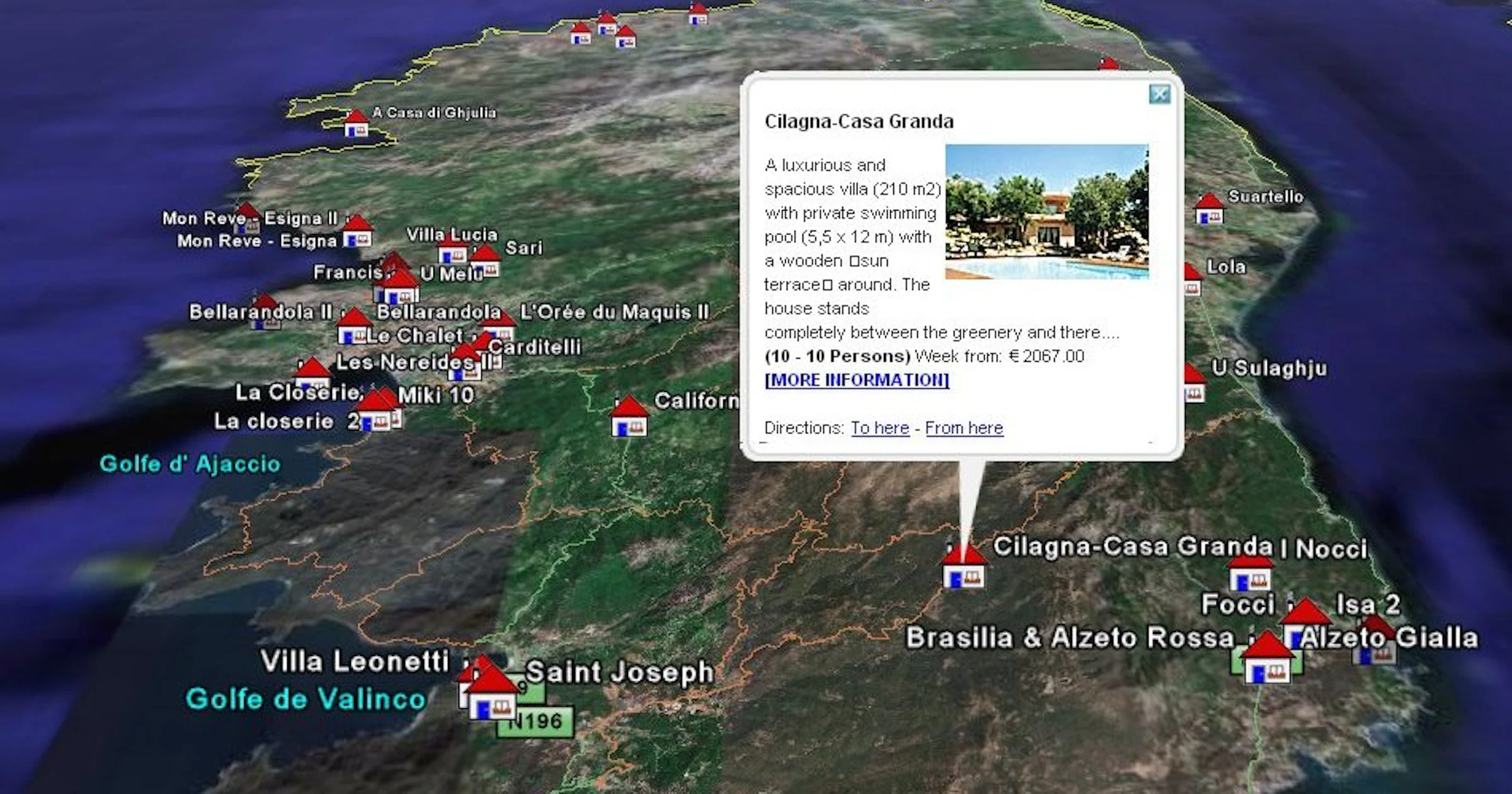
Task: Open the Sari house placemark
Action: pyautogui.click(x=486, y=261)
